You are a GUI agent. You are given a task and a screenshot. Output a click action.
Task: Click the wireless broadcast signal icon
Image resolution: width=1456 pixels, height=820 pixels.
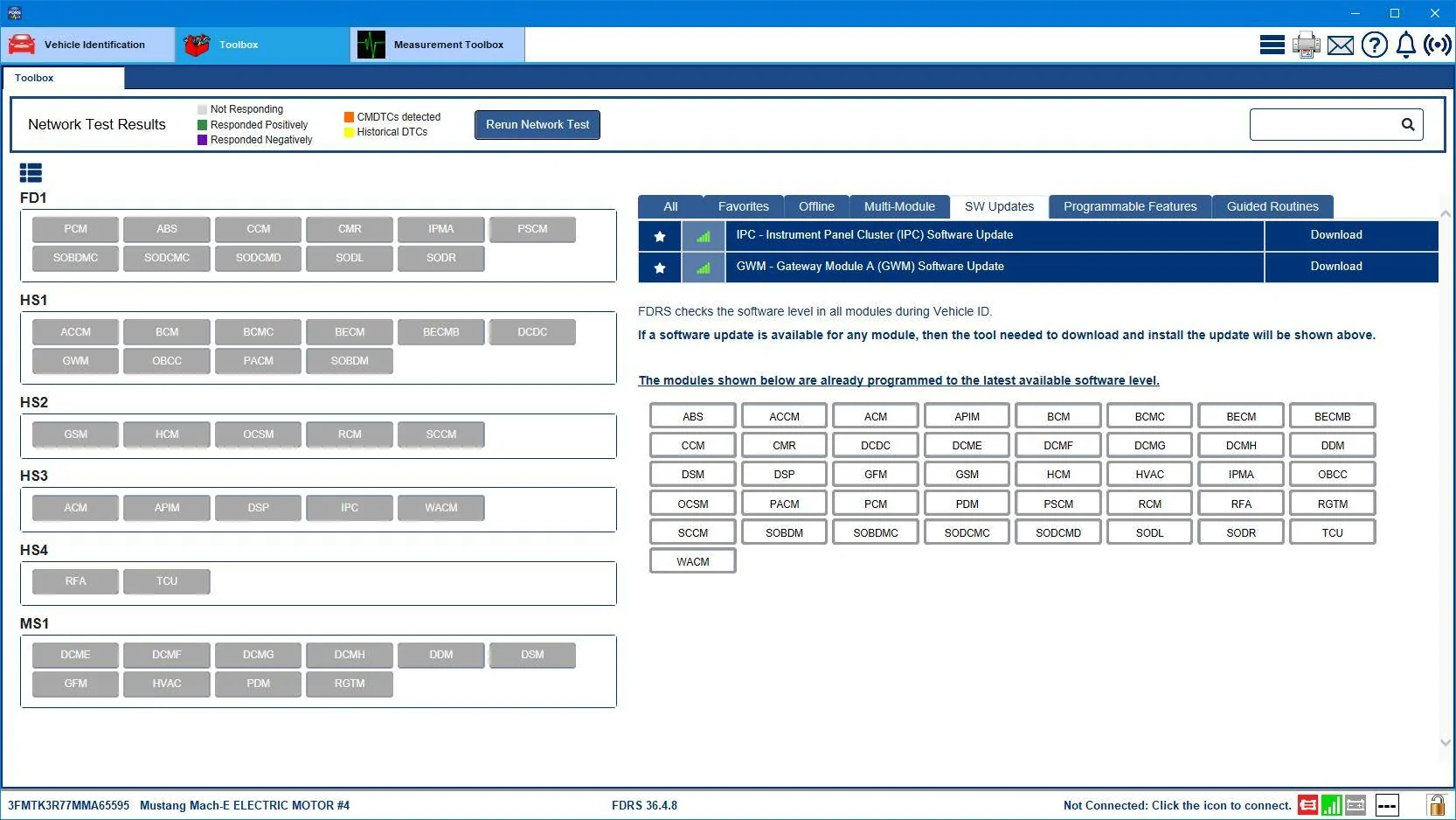[1437, 45]
